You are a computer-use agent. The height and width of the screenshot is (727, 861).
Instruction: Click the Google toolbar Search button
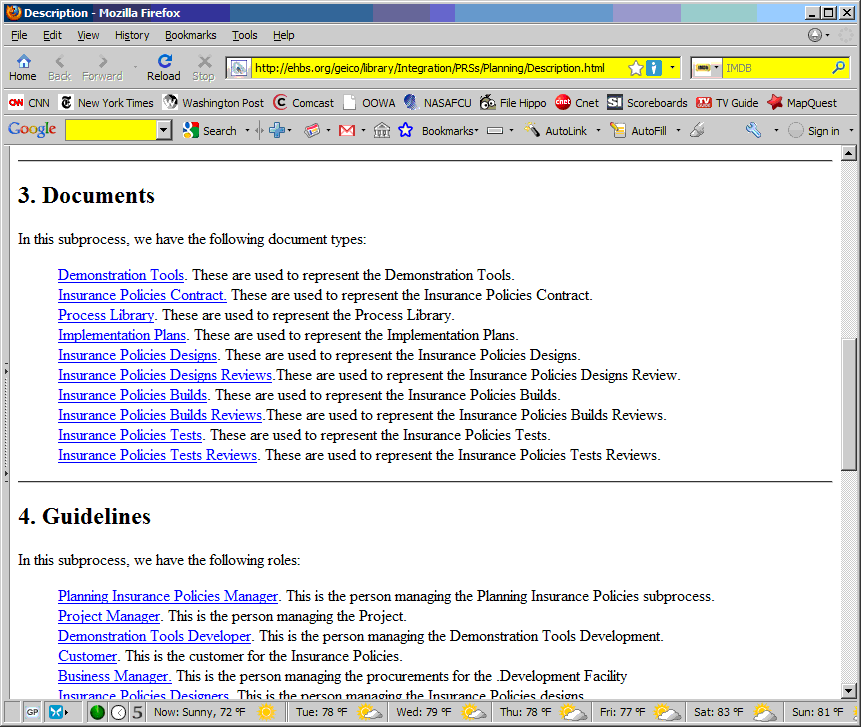(x=210, y=131)
